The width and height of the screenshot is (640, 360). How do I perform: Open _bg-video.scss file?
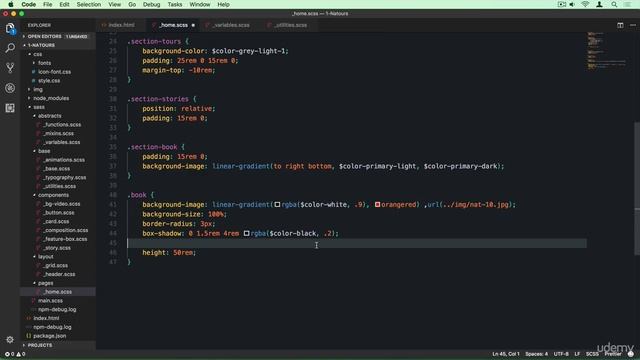click(58, 204)
